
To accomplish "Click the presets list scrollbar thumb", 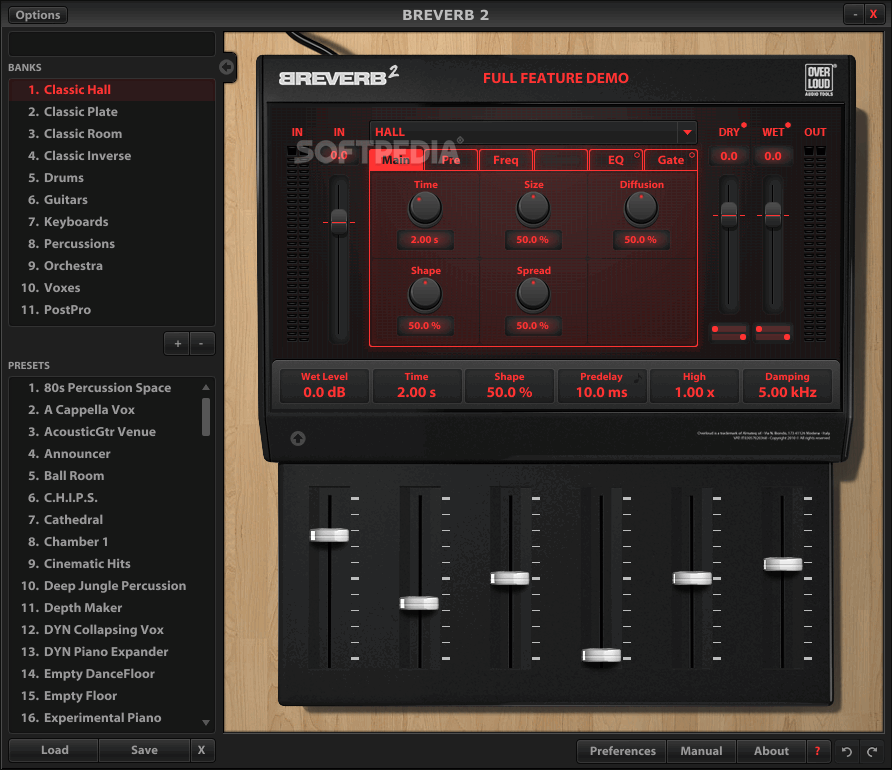I will coord(206,417).
